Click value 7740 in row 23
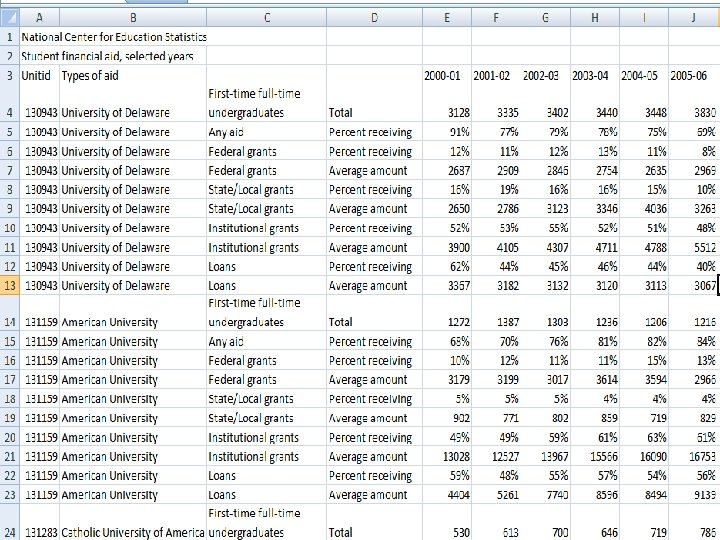720x540 pixels. tap(557, 495)
